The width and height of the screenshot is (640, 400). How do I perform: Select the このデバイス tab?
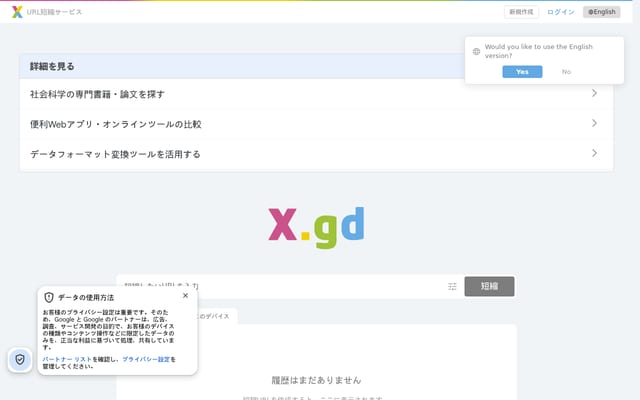(214, 316)
